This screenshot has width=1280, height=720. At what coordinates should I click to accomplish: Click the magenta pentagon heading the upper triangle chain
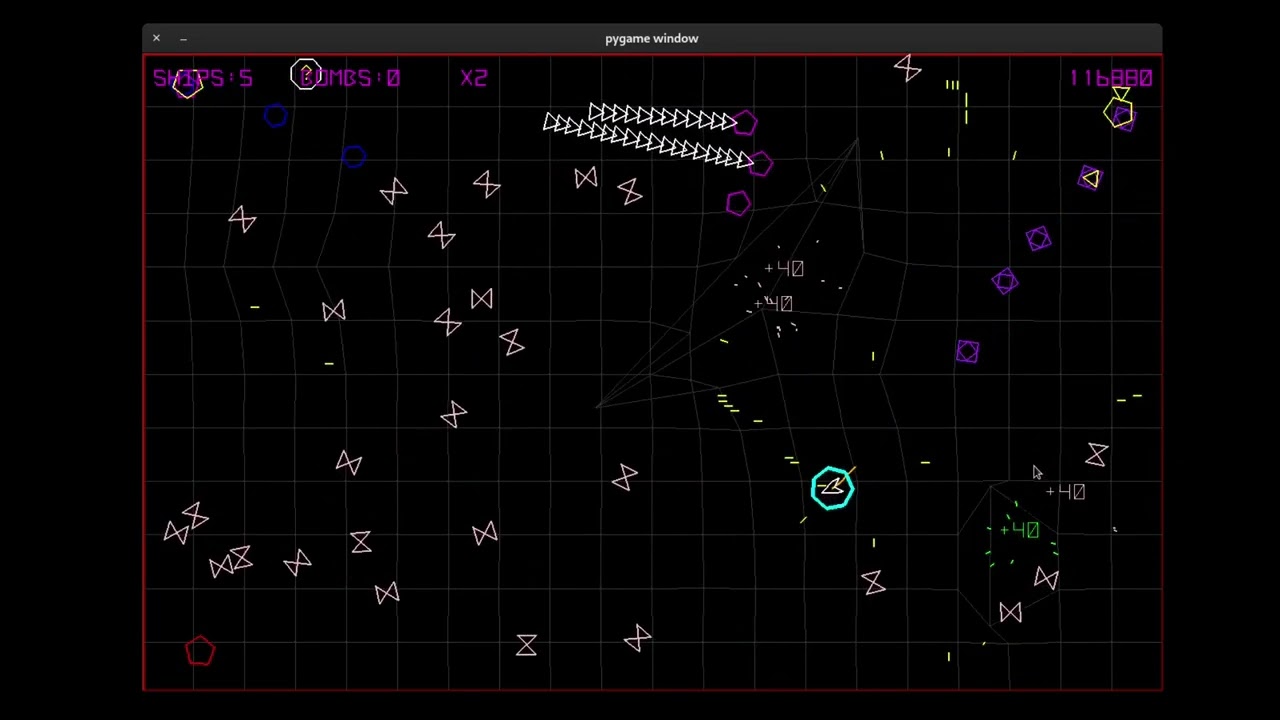pyautogui.click(x=745, y=123)
